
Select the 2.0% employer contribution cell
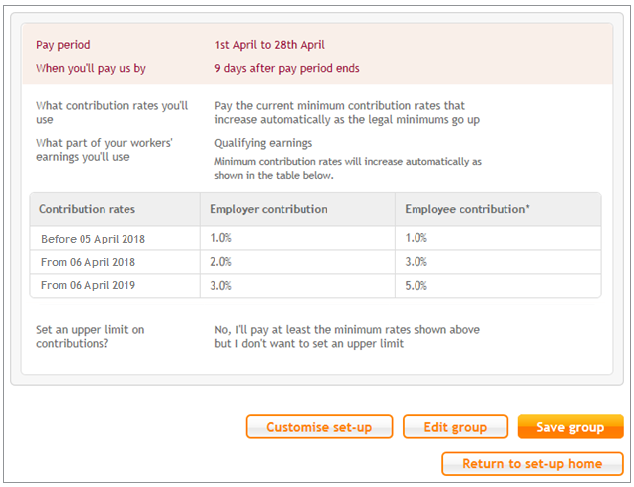point(221,262)
